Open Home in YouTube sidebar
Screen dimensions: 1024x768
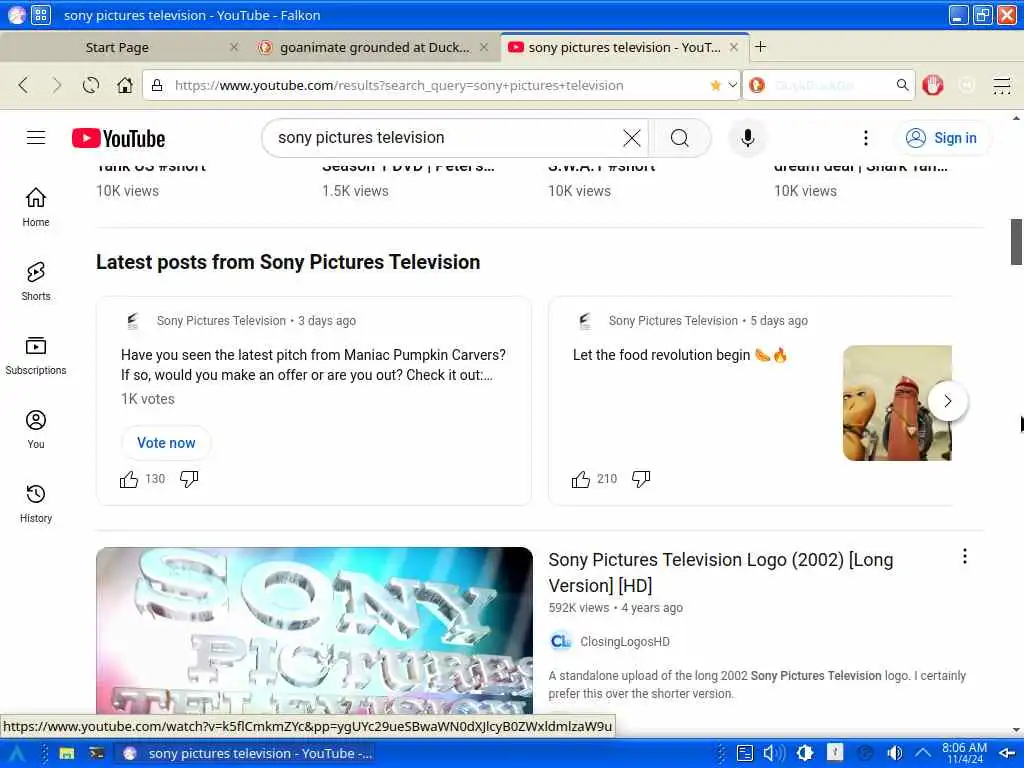point(36,207)
